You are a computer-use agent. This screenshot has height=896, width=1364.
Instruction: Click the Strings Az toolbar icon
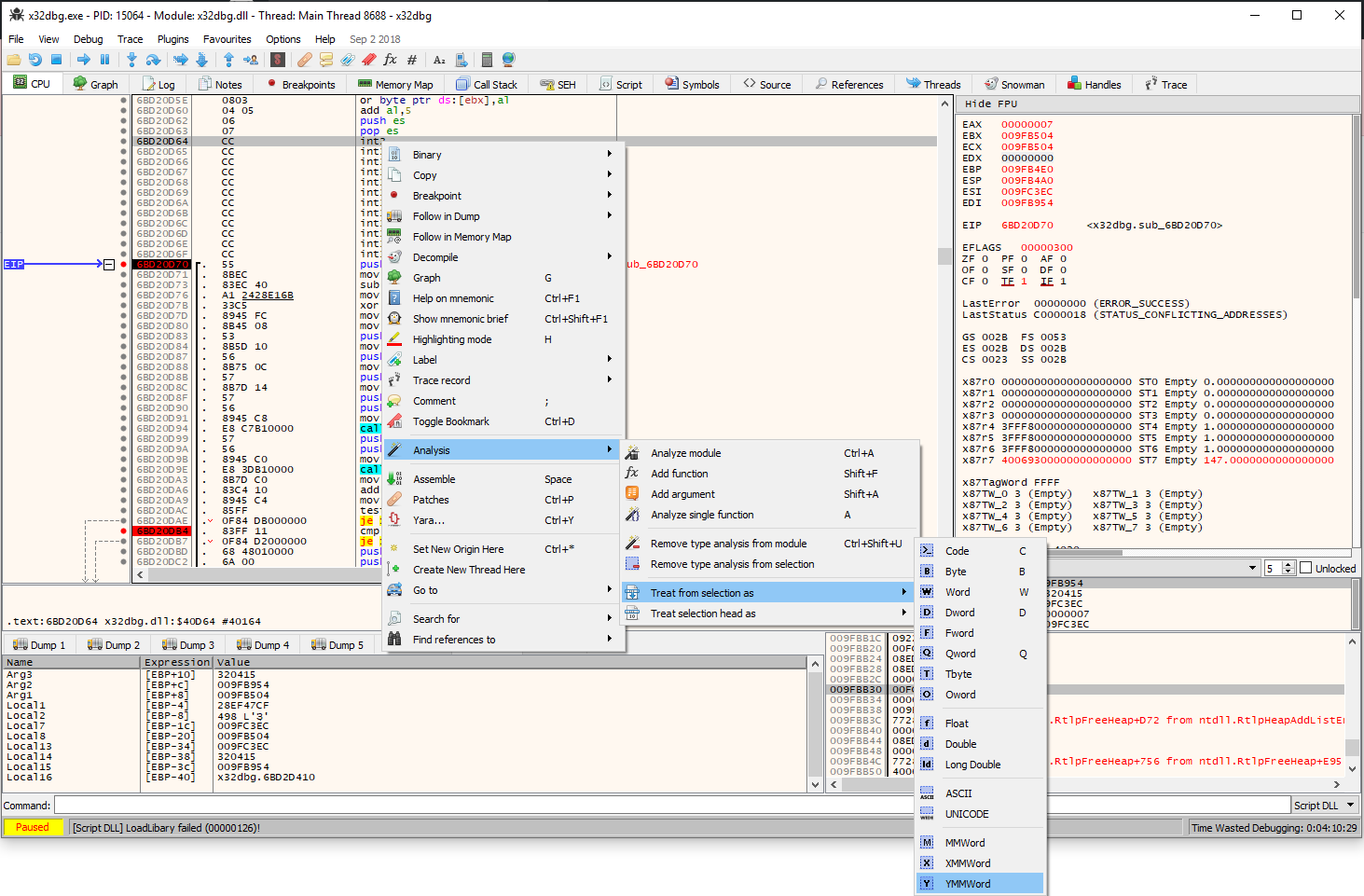click(440, 60)
